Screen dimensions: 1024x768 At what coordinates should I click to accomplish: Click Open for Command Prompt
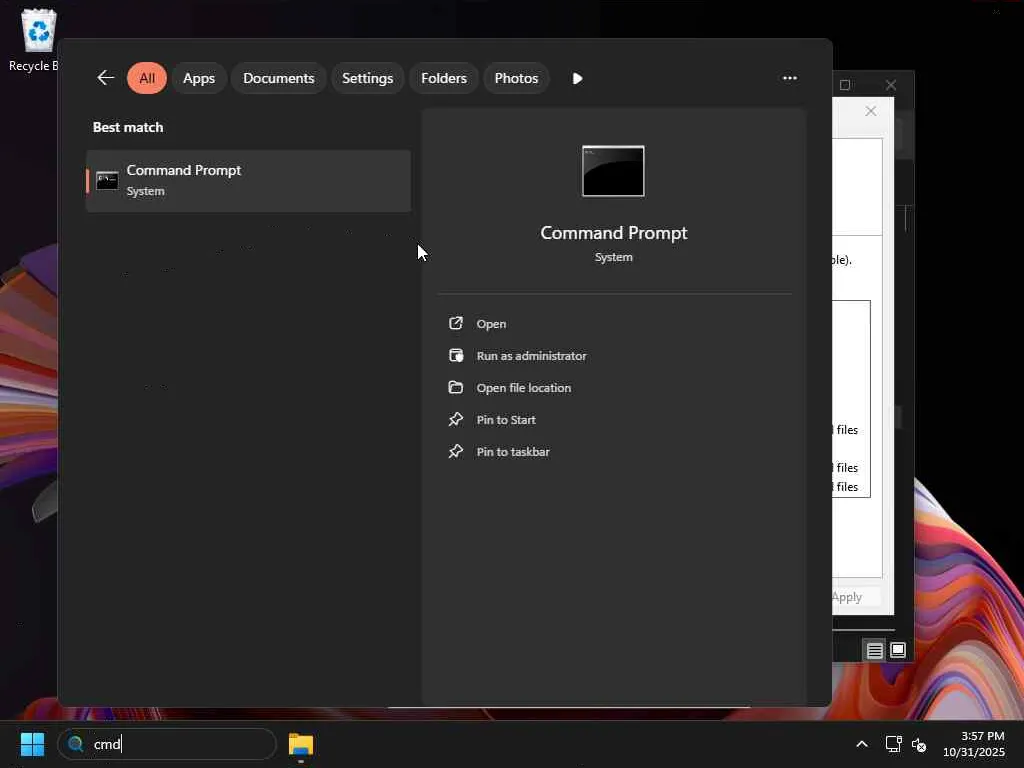point(491,324)
